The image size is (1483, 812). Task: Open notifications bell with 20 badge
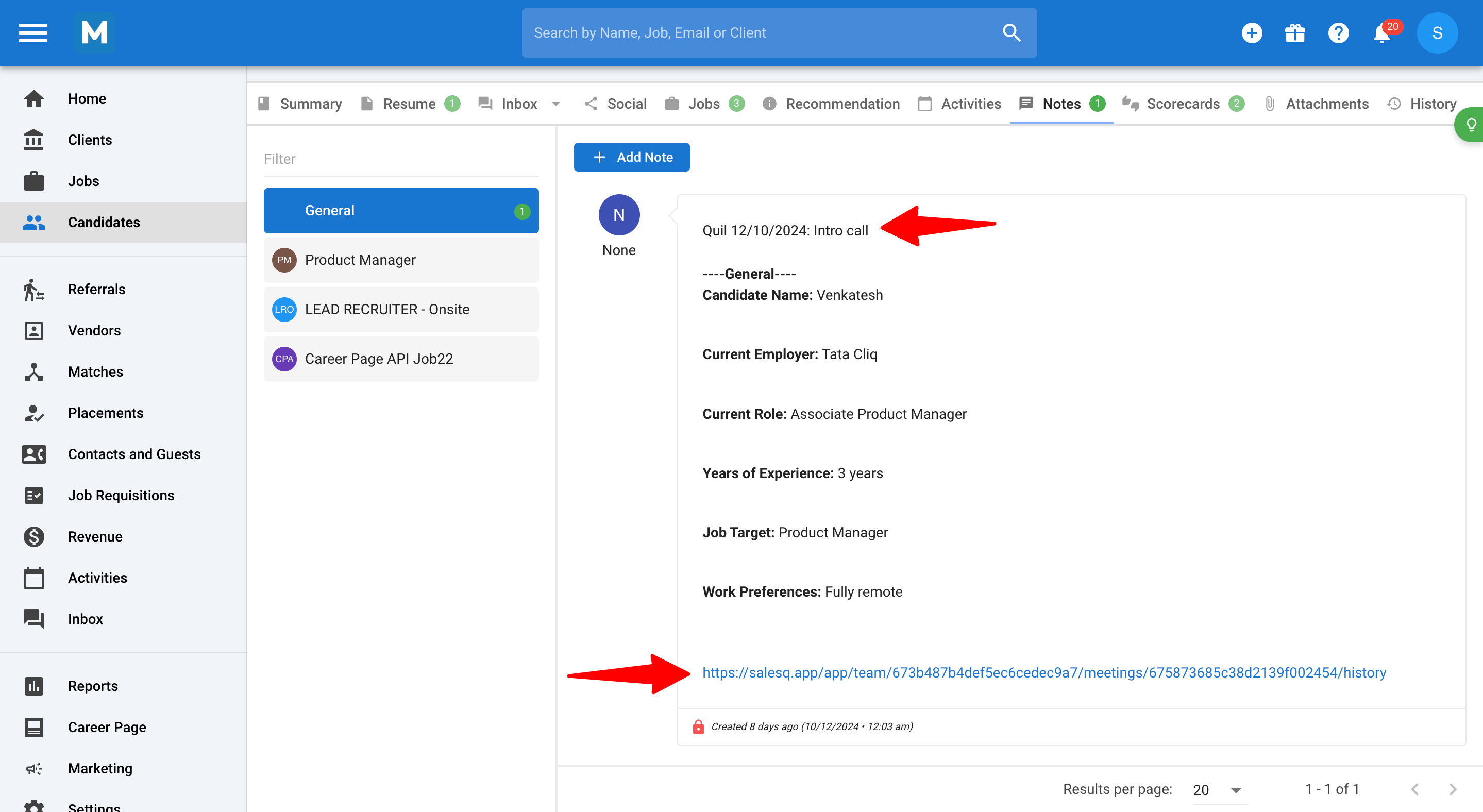pyautogui.click(x=1382, y=33)
